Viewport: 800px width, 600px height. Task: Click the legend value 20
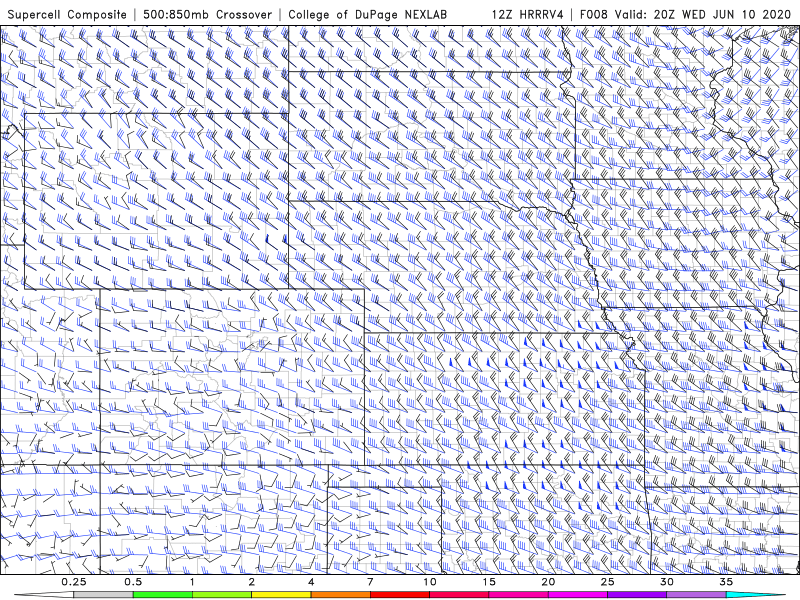pyautogui.click(x=548, y=582)
